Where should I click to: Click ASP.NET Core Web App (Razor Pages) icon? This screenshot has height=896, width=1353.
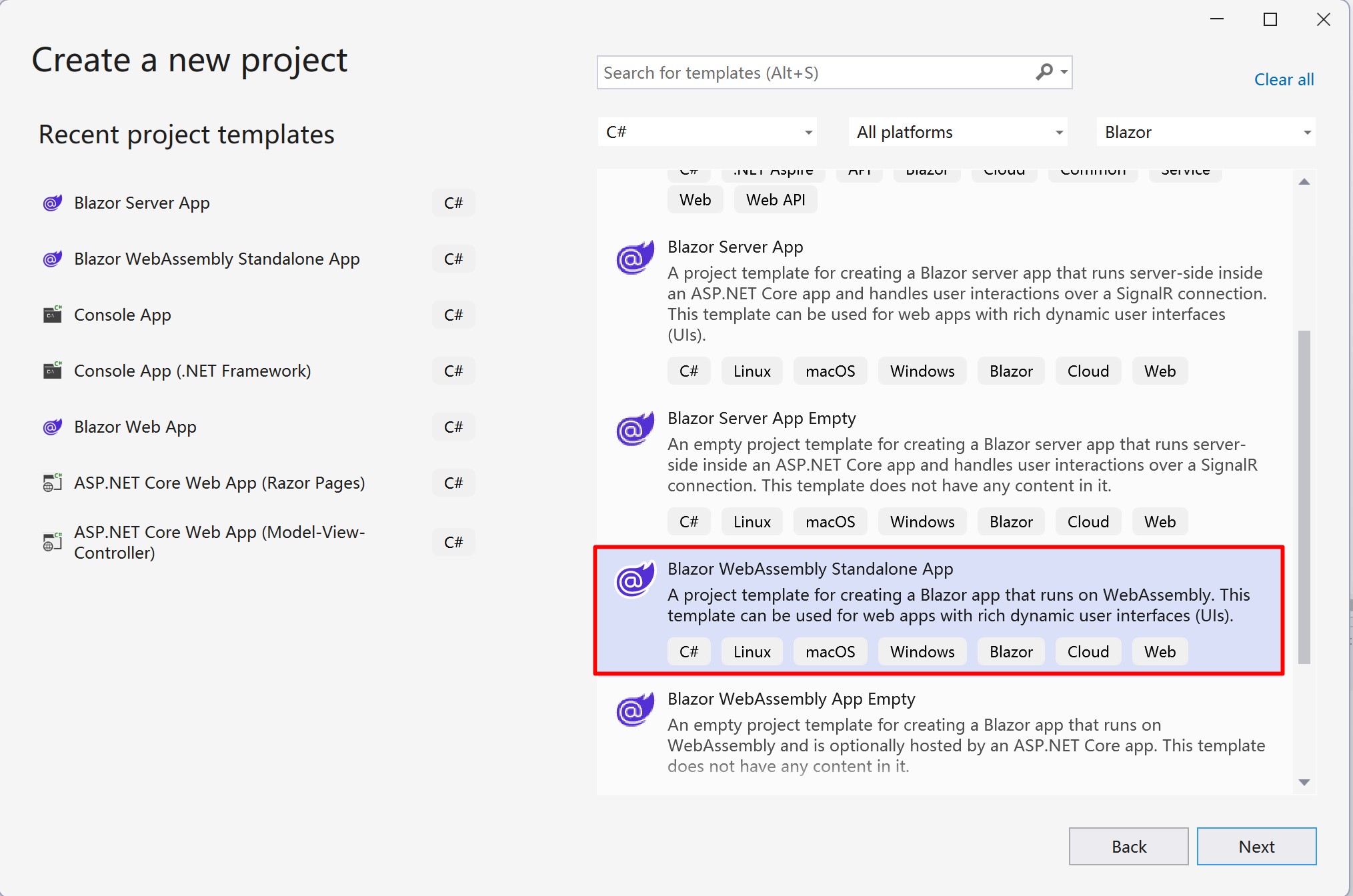pyautogui.click(x=53, y=483)
